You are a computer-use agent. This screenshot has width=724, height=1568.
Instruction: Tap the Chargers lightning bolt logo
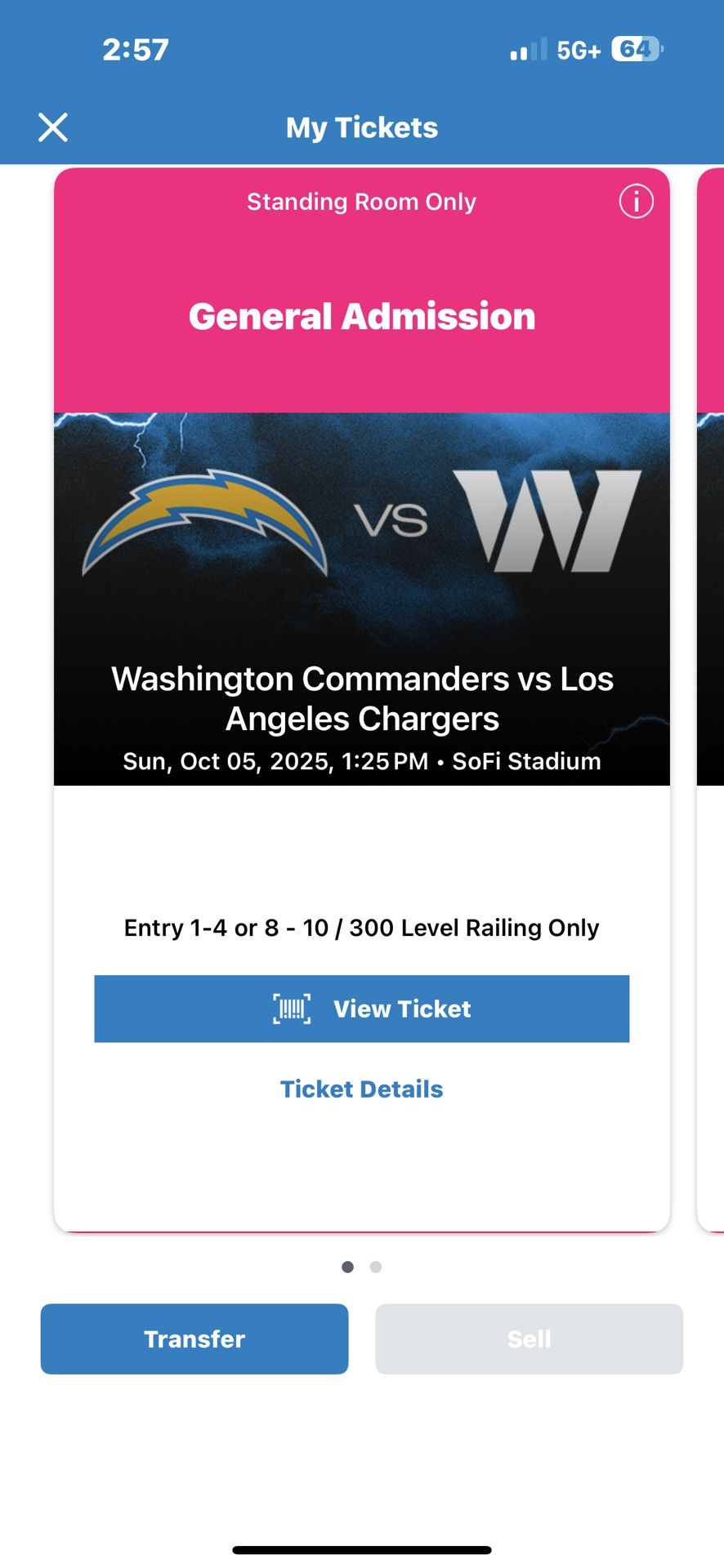pyautogui.click(x=205, y=521)
